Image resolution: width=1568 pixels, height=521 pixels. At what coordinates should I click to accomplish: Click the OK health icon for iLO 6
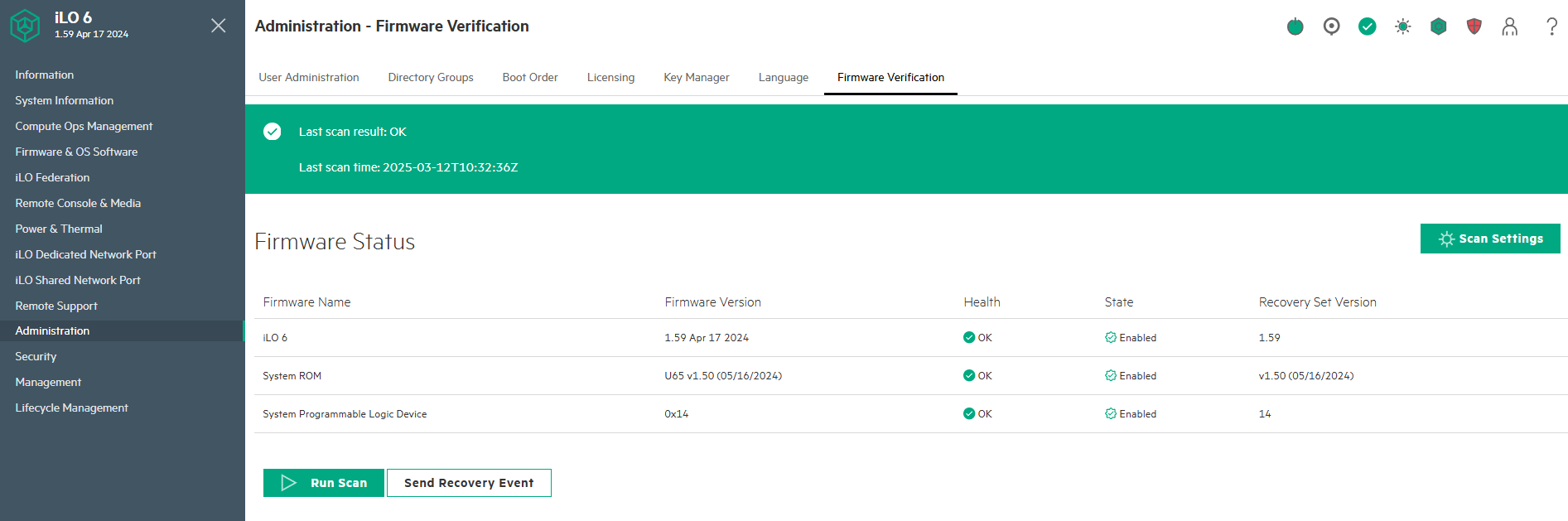[x=969, y=337]
